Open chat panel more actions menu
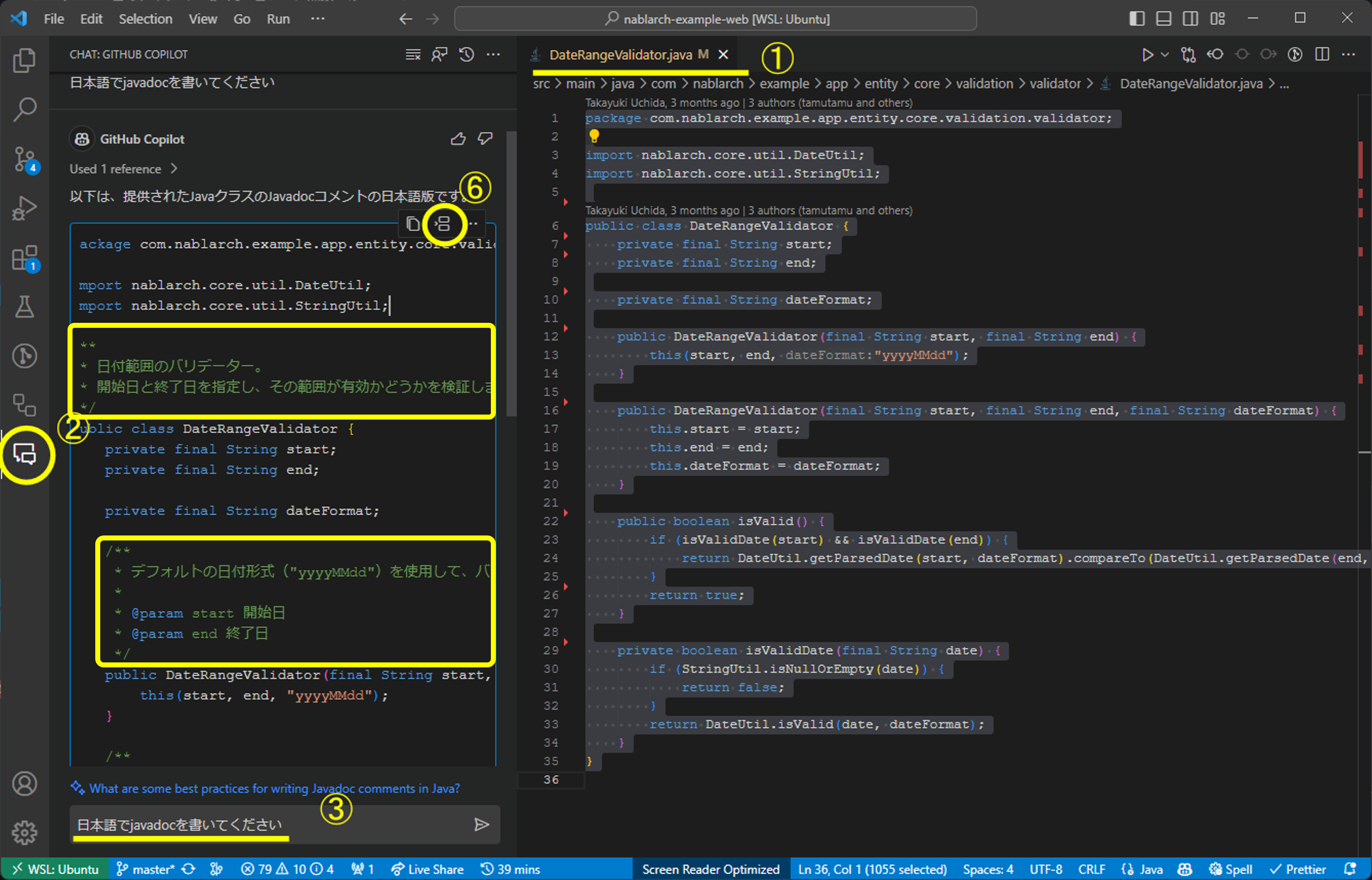The height and width of the screenshot is (880, 1372). click(x=493, y=54)
